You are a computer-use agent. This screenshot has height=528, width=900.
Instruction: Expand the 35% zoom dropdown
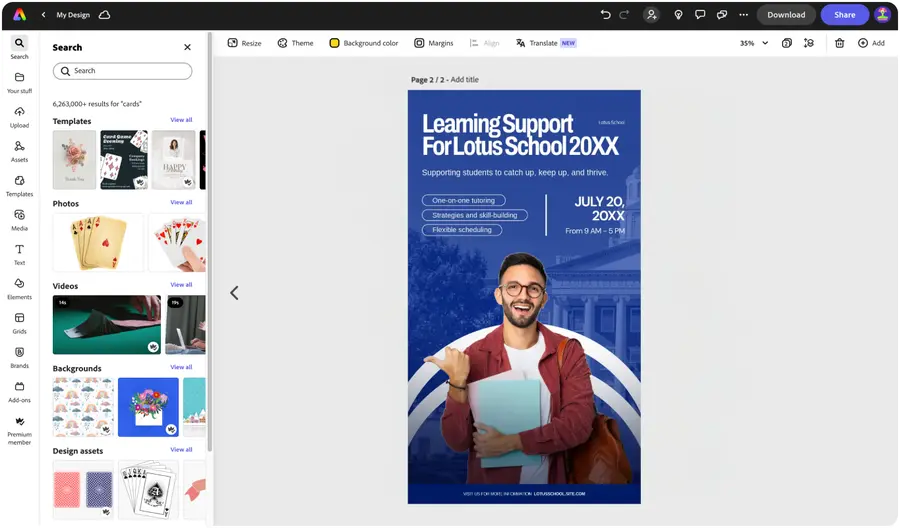click(754, 43)
